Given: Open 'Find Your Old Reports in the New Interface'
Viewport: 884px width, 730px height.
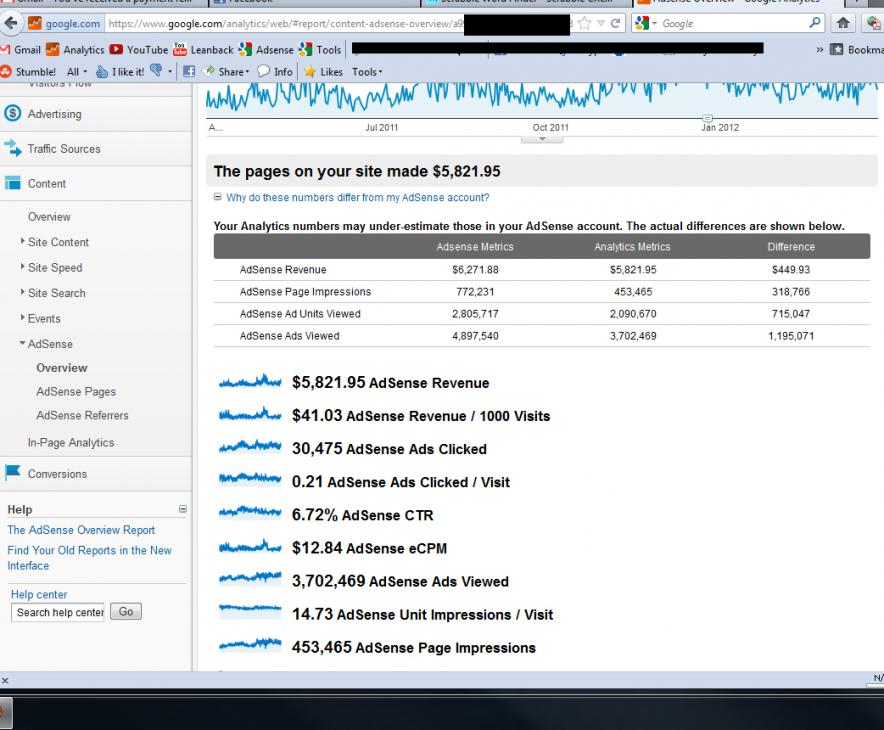Looking at the screenshot, I should [90, 558].
